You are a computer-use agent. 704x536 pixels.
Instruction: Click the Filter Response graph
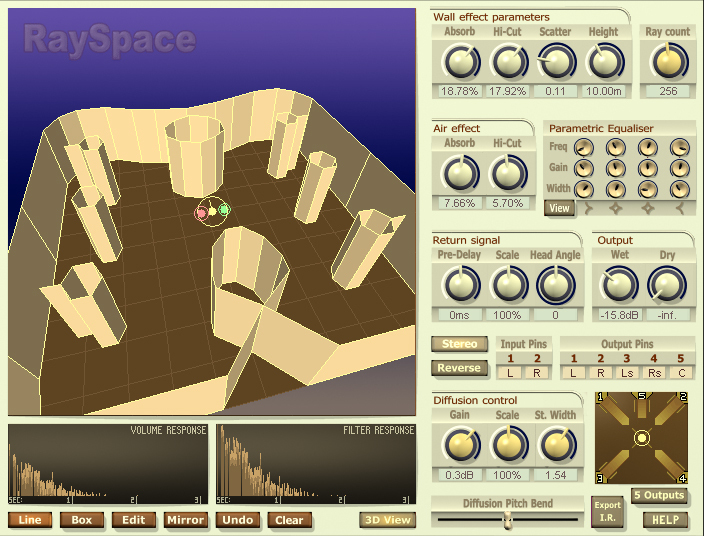pyautogui.click(x=316, y=464)
